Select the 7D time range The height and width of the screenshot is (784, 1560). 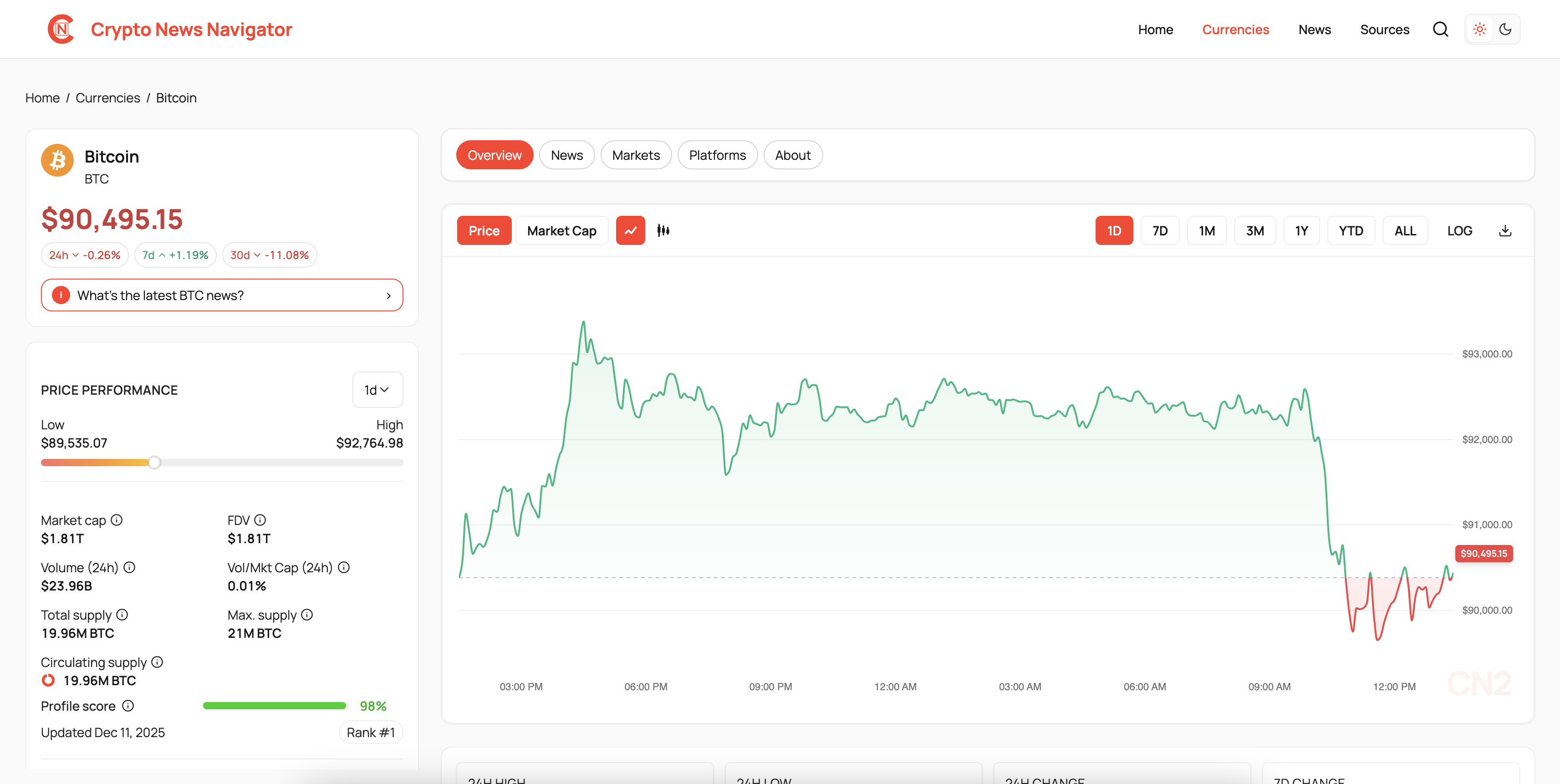1160,230
